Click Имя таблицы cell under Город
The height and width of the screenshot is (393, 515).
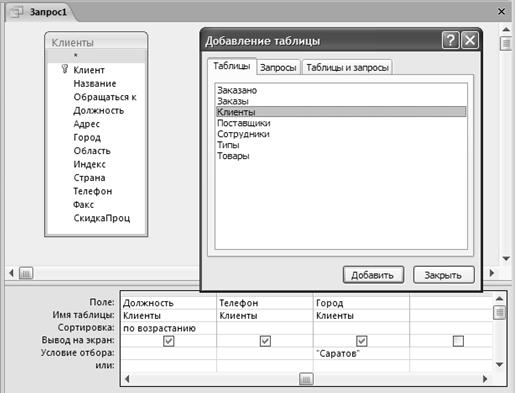pyautogui.click(x=361, y=315)
